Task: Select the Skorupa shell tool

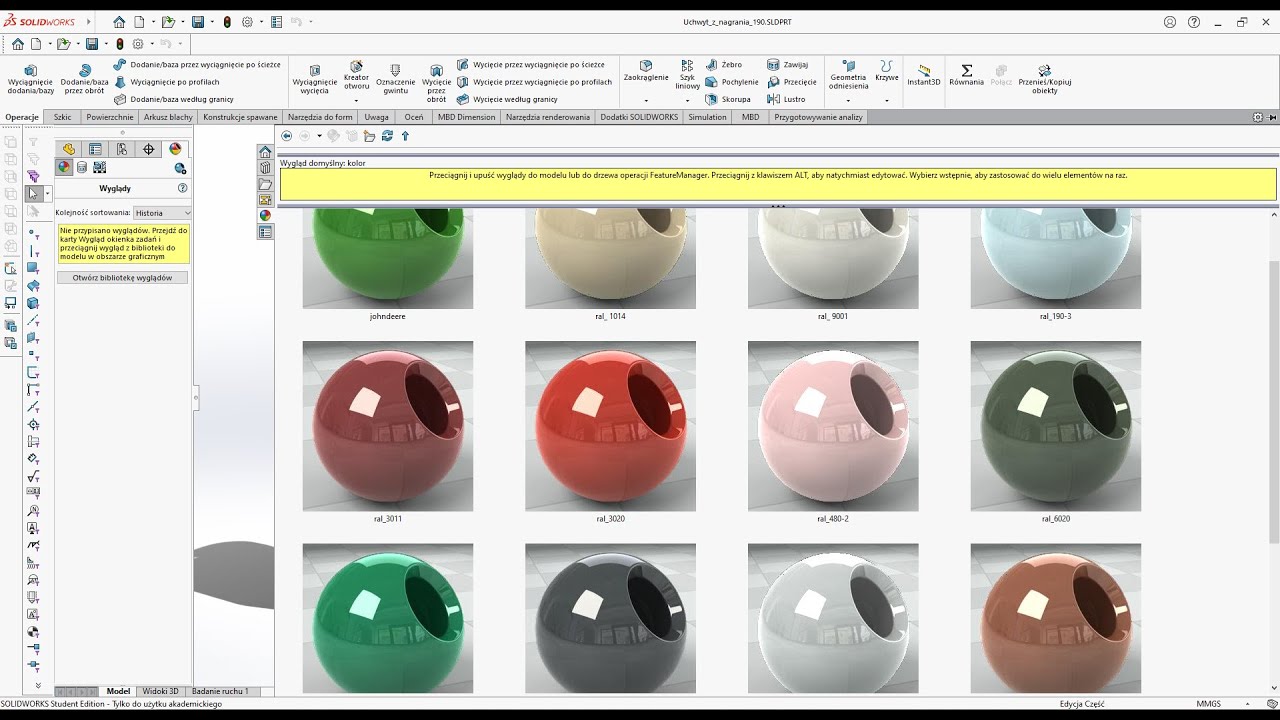Action: [728, 99]
